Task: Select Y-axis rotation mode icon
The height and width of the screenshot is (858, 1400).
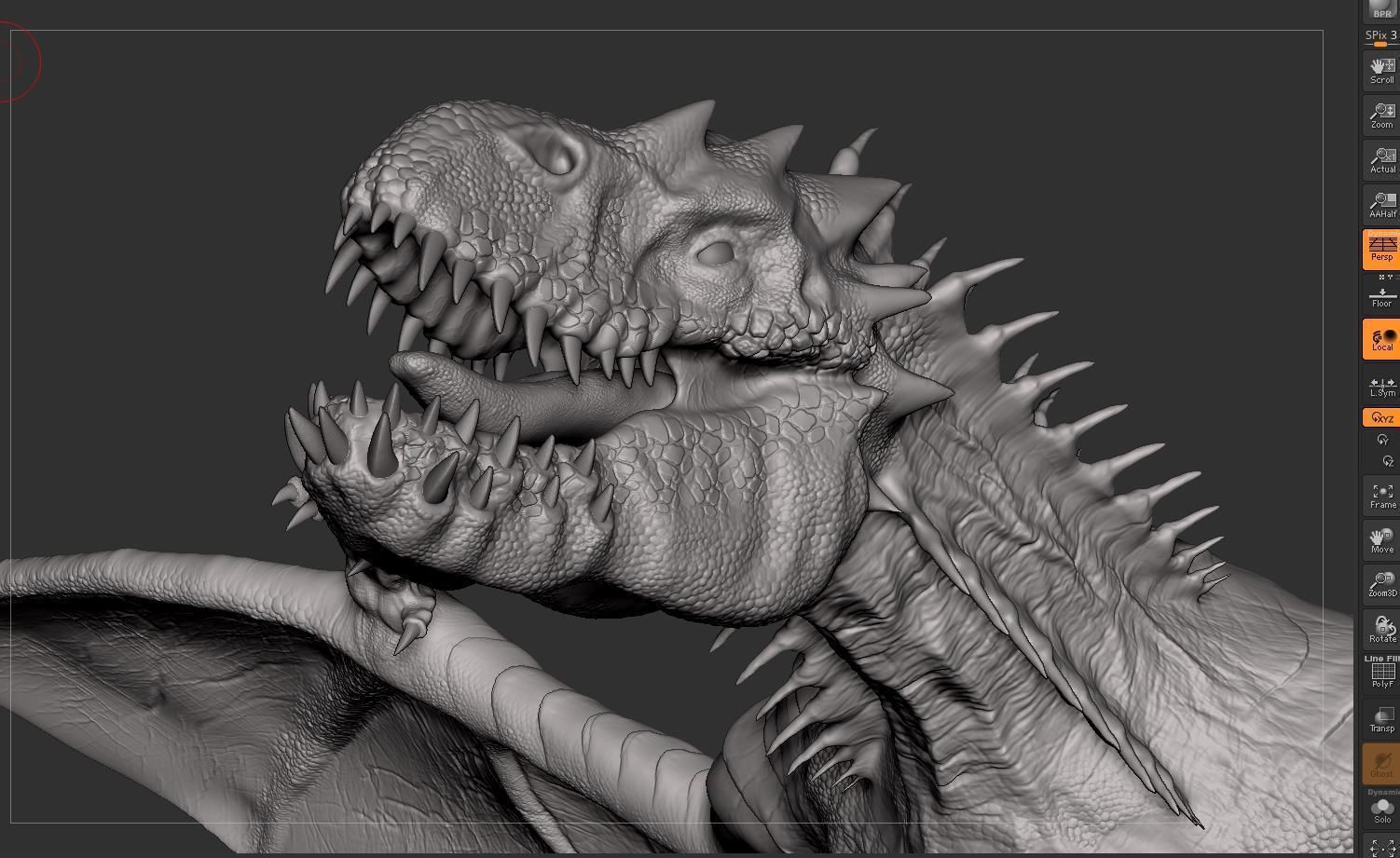Action: (1383, 440)
